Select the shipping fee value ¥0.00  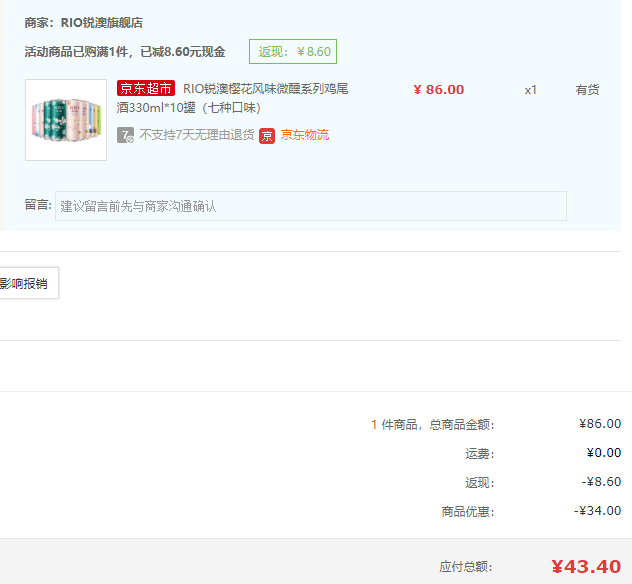pyautogui.click(x=604, y=453)
